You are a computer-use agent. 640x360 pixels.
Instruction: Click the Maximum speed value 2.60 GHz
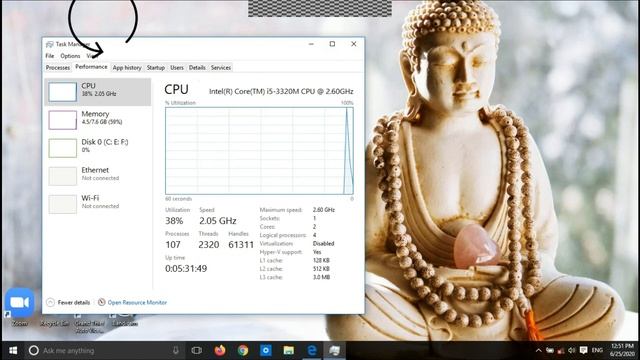pyautogui.click(x=324, y=210)
